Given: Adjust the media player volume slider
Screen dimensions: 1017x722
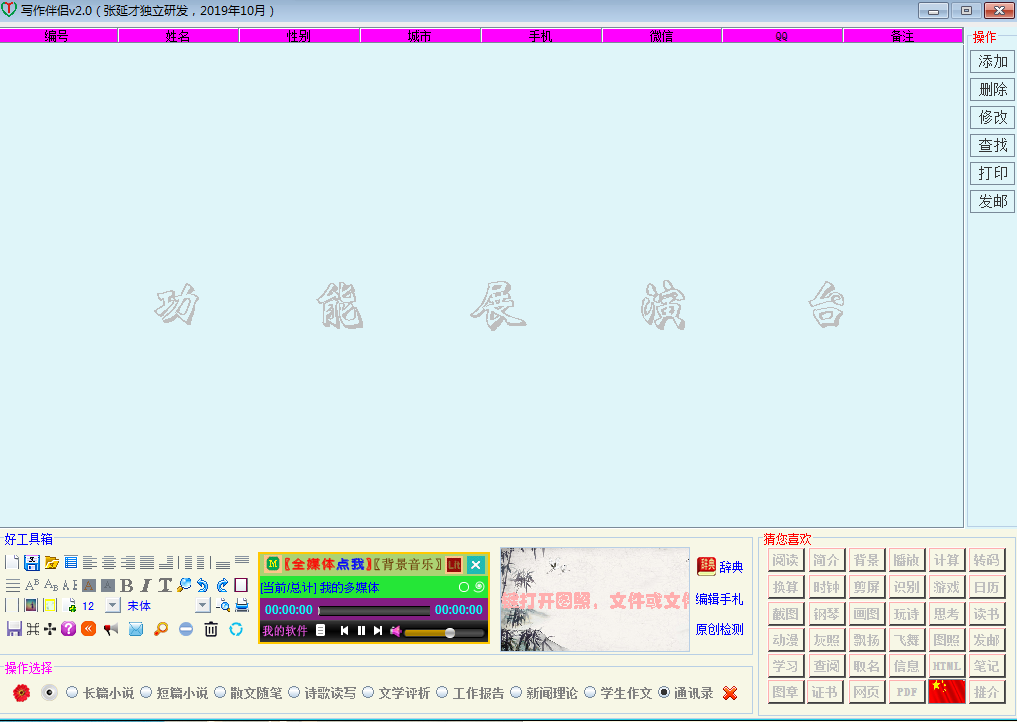Looking at the screenshot, I should pyautogui.click(x=449, y=632).
